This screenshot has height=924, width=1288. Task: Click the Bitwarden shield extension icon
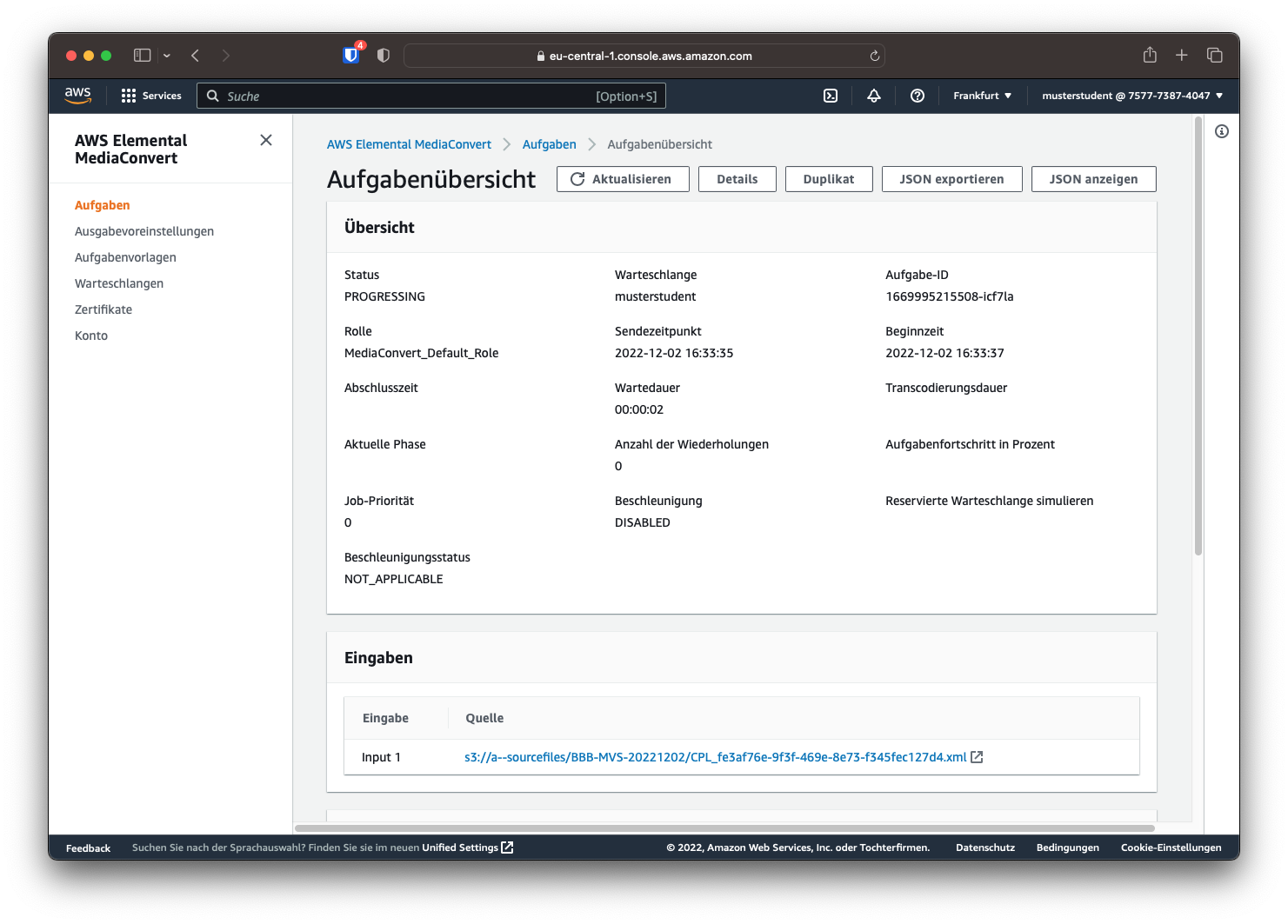tap(351, 55)
